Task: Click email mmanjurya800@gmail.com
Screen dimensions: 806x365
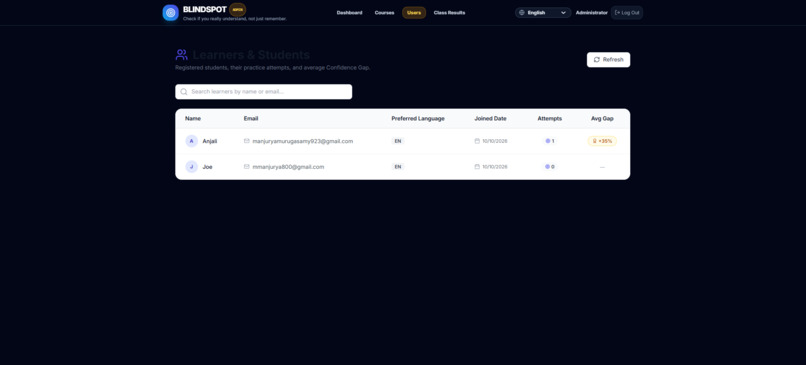Action: click(x=288, y=167)
